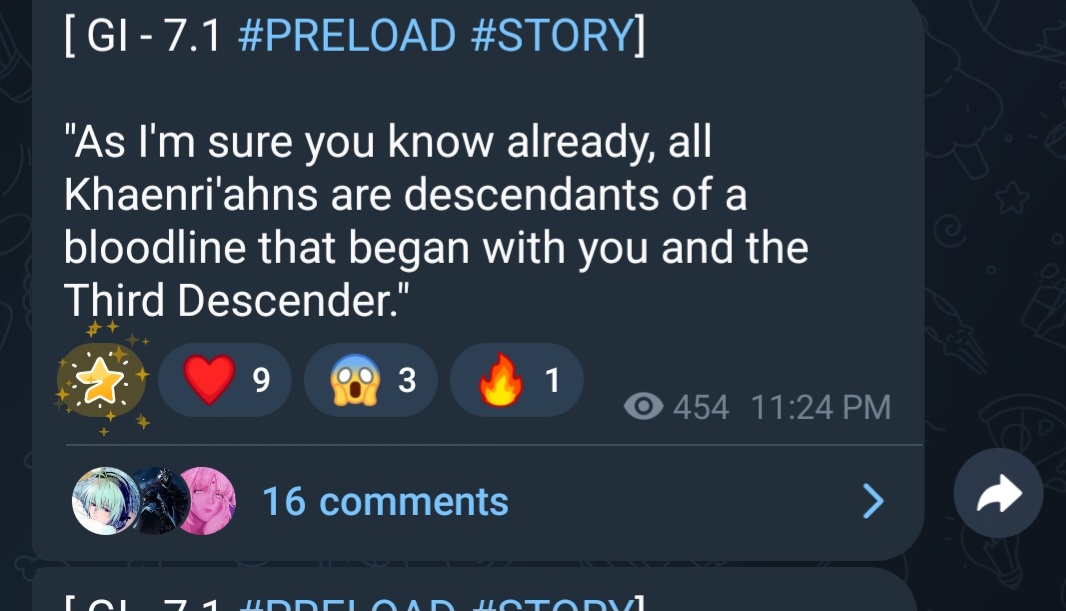Screen dimensions: 1066x611
Task: Tap the next post's partially visible header
Action: pyautogui.click(x=356, y=602)
